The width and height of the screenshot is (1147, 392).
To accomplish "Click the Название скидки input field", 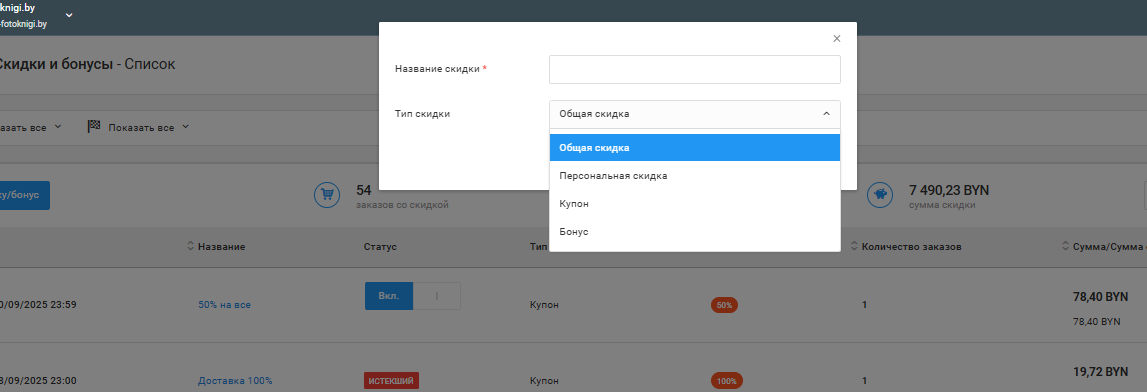I will (x=695, y=69).
